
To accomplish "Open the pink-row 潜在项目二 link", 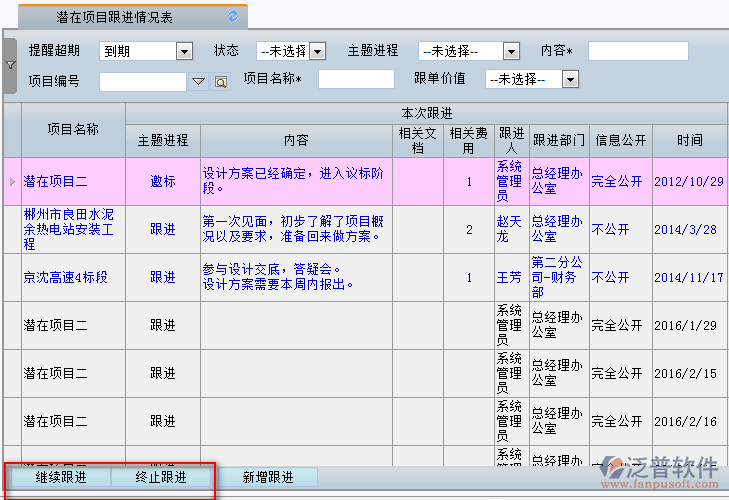I will click(55, 181).
